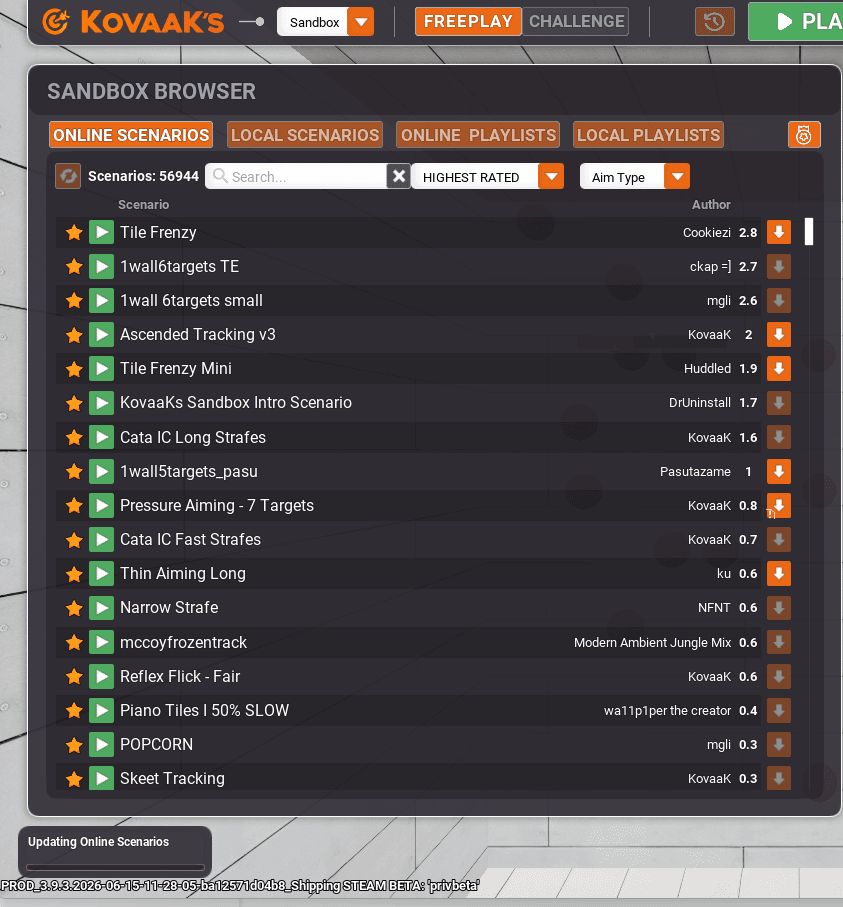Play the 1wall6targets TE scenario

tap(101, 267)
